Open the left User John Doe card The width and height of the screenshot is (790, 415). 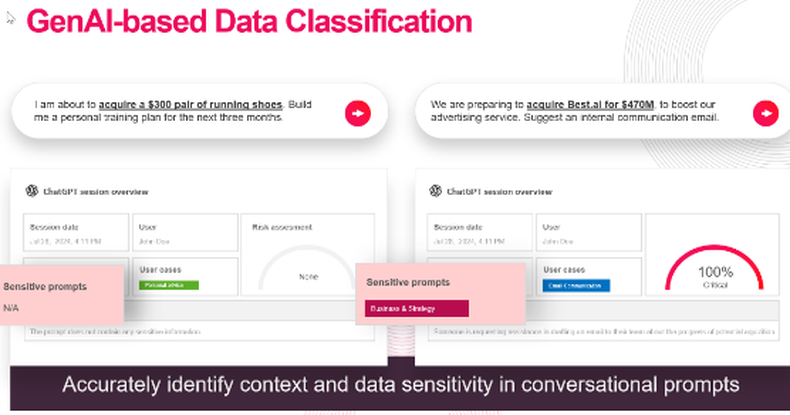pos(185,233)
